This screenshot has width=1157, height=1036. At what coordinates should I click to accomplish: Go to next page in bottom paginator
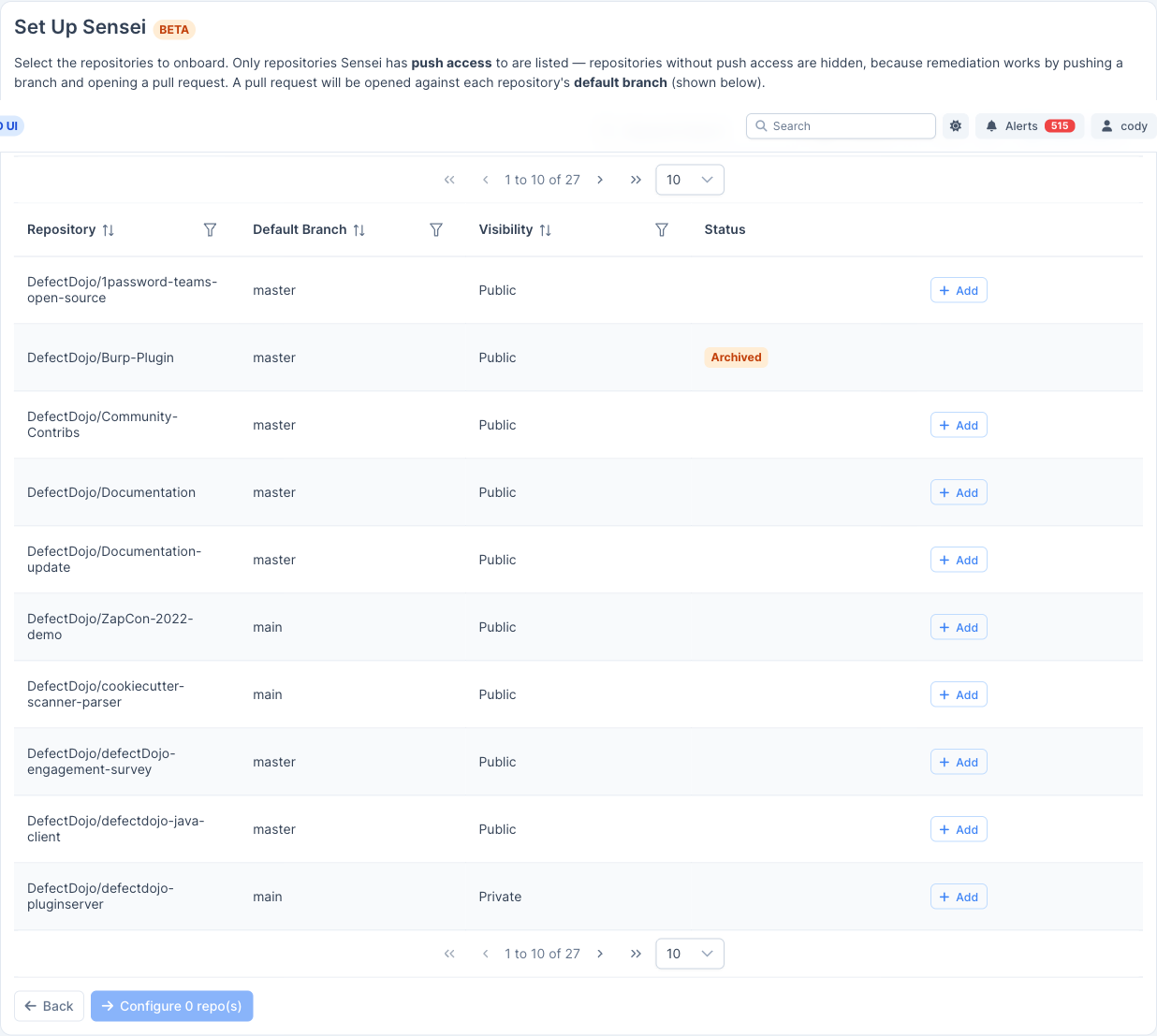(x=600, y=954)
